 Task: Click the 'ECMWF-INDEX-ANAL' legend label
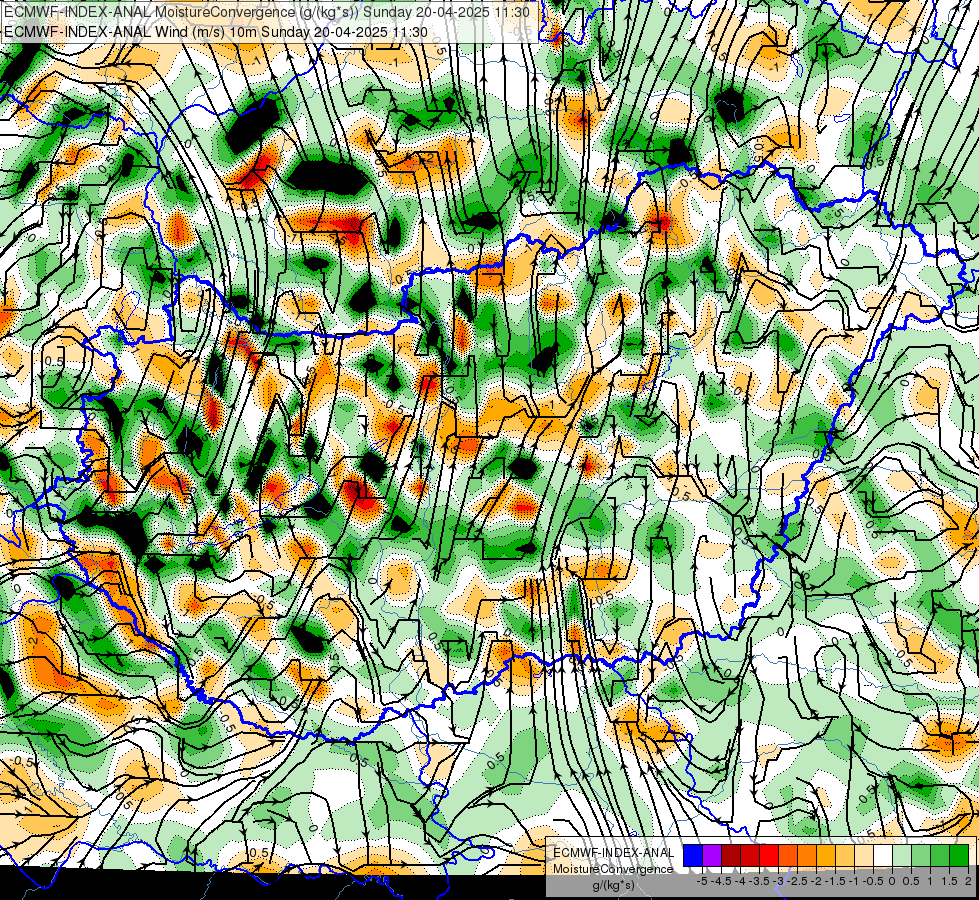[x=614, y=853]
